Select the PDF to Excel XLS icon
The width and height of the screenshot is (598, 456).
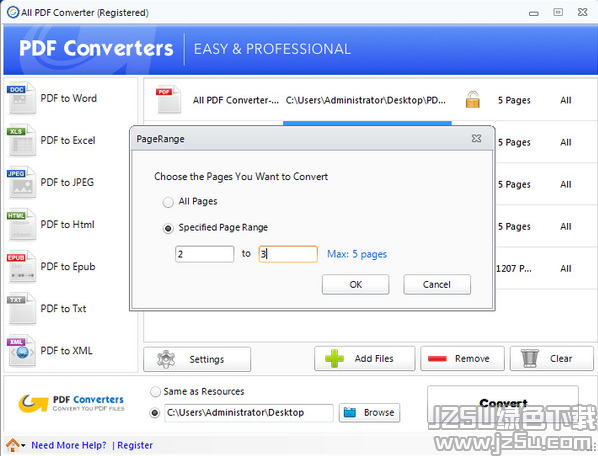21,140
